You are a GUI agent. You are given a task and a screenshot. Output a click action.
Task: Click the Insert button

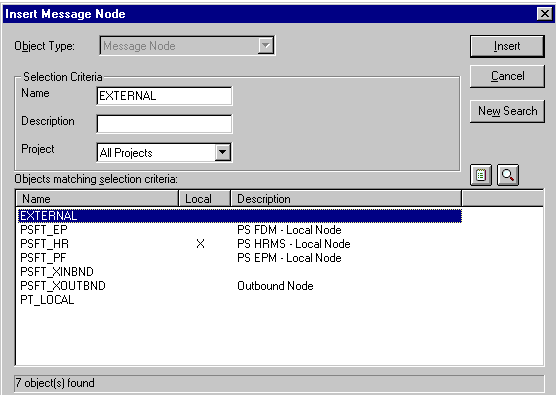tap(507, 46)
